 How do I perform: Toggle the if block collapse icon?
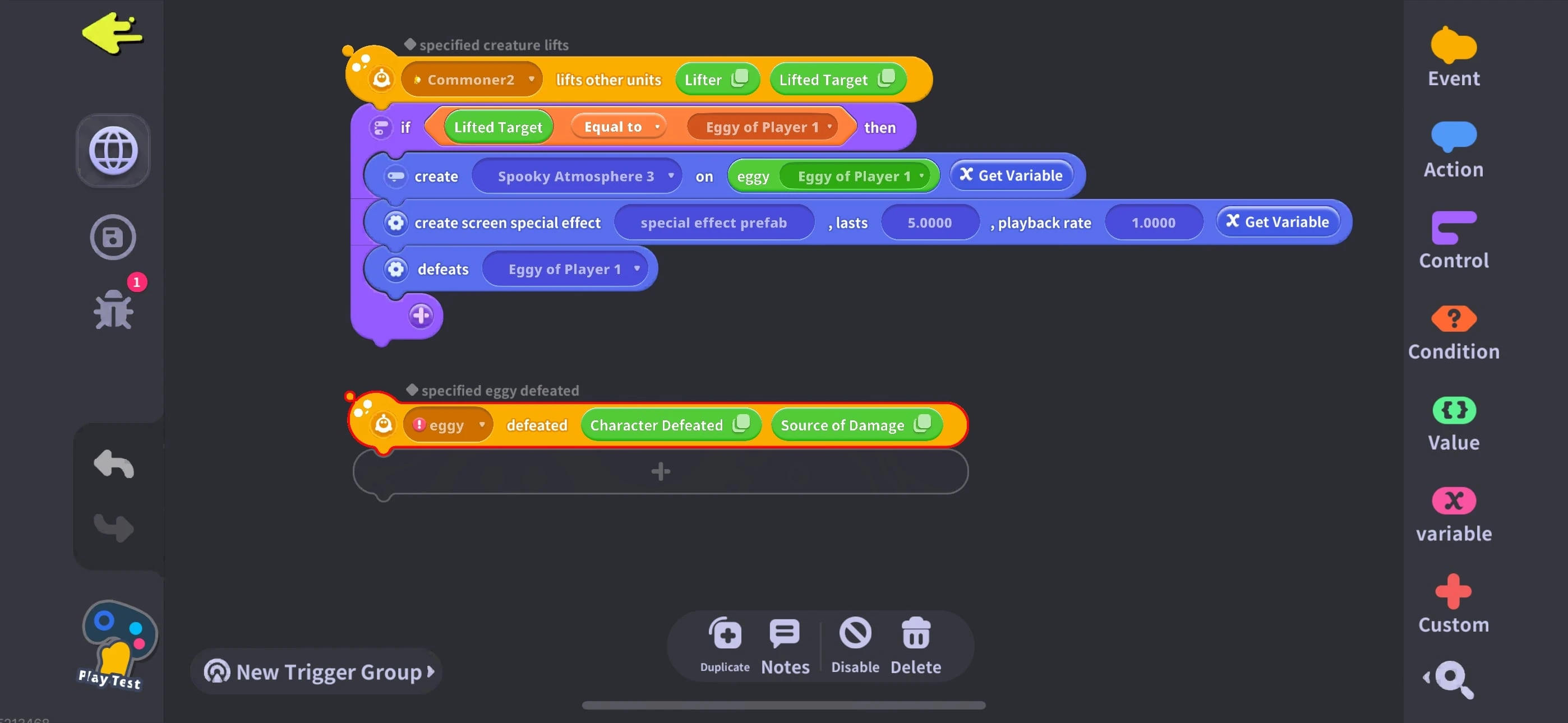[x=381, y=127]
